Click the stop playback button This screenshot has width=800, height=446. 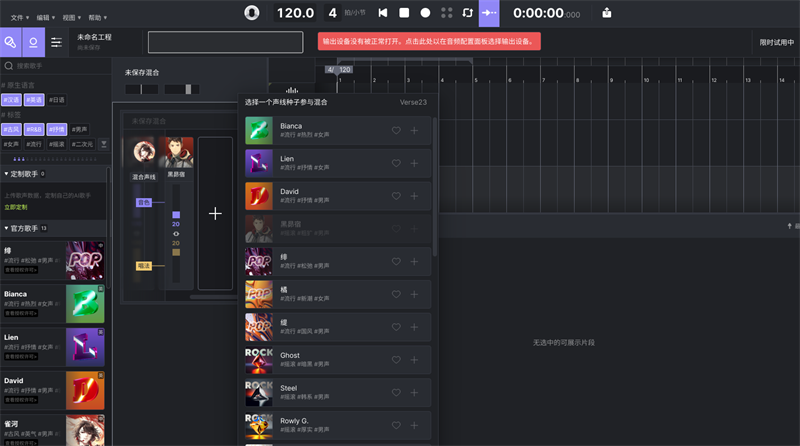coord(404,13)
